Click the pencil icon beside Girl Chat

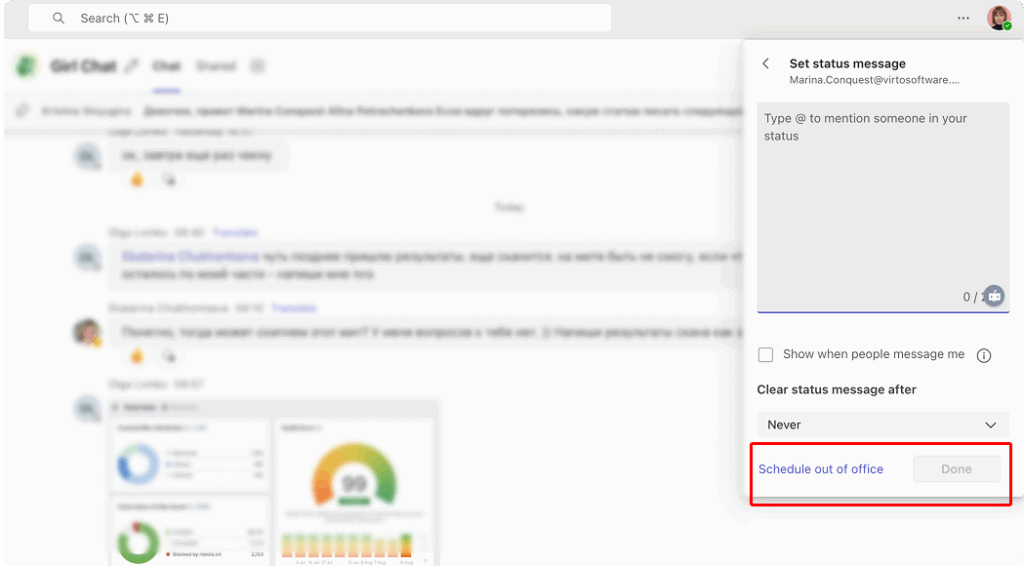[x=132, y=67]
